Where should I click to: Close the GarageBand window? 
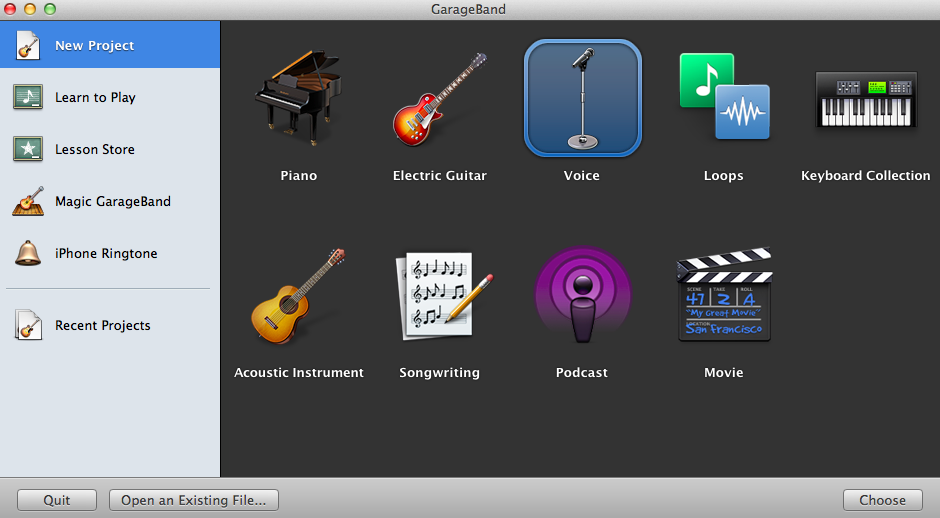(x=10, y=9)
